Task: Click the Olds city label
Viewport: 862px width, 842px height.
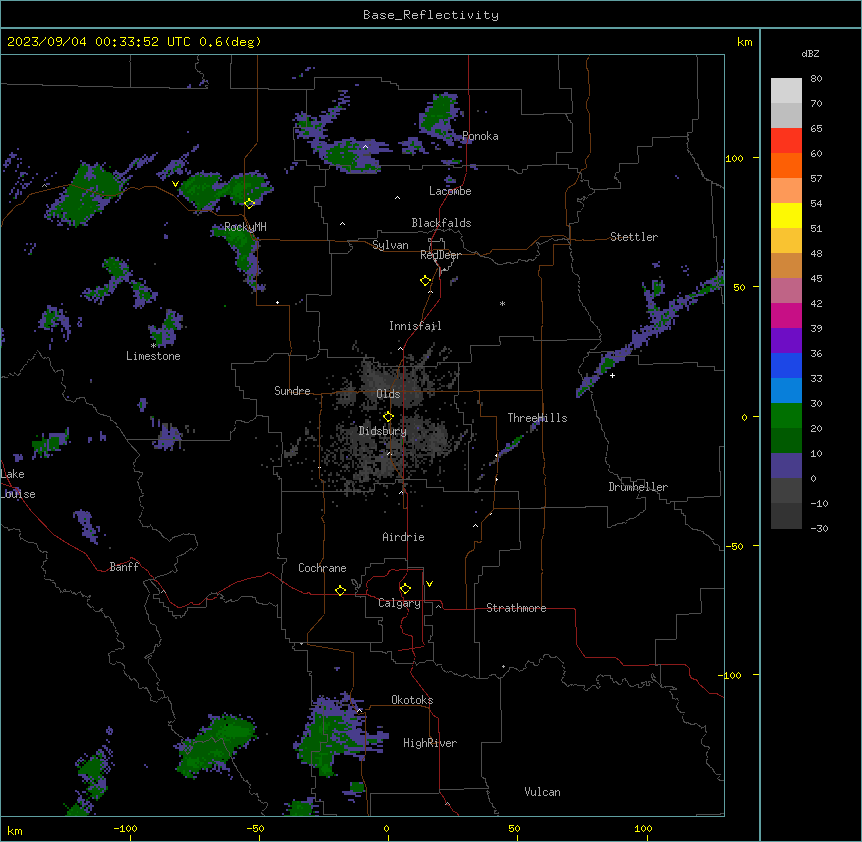Action: [388, 394]
